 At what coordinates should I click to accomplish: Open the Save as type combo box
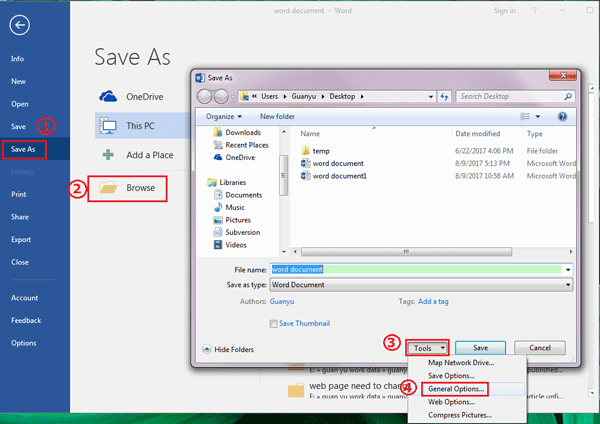point(421,285)
